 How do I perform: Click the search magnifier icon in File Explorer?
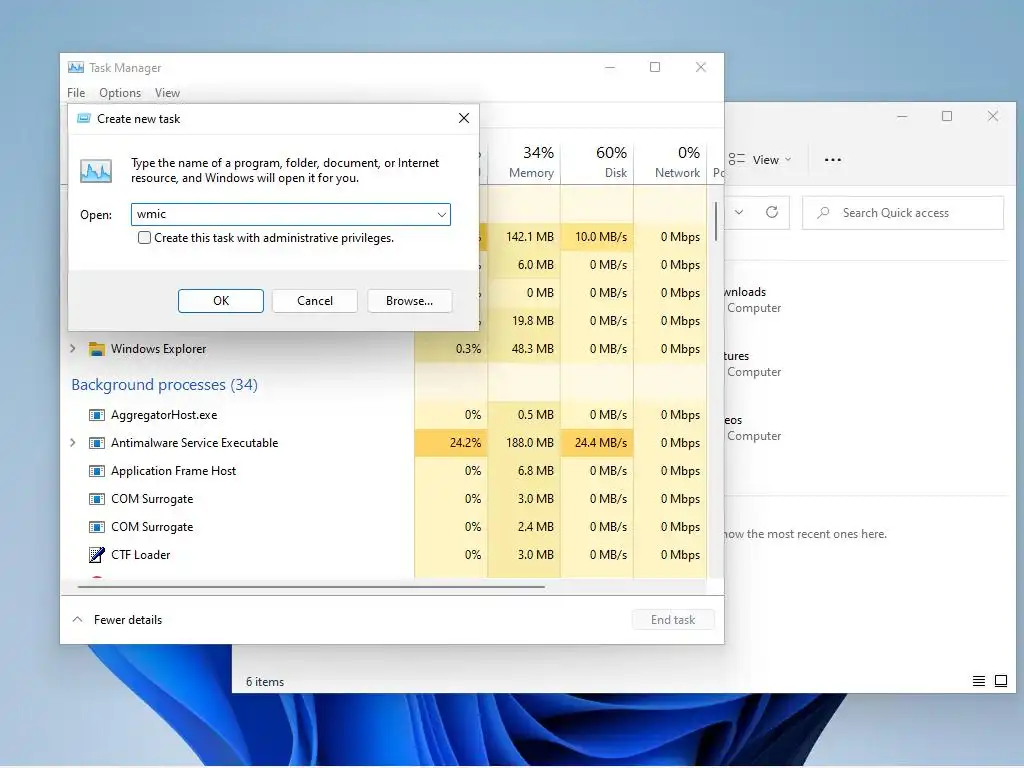[x=824, y=212]
